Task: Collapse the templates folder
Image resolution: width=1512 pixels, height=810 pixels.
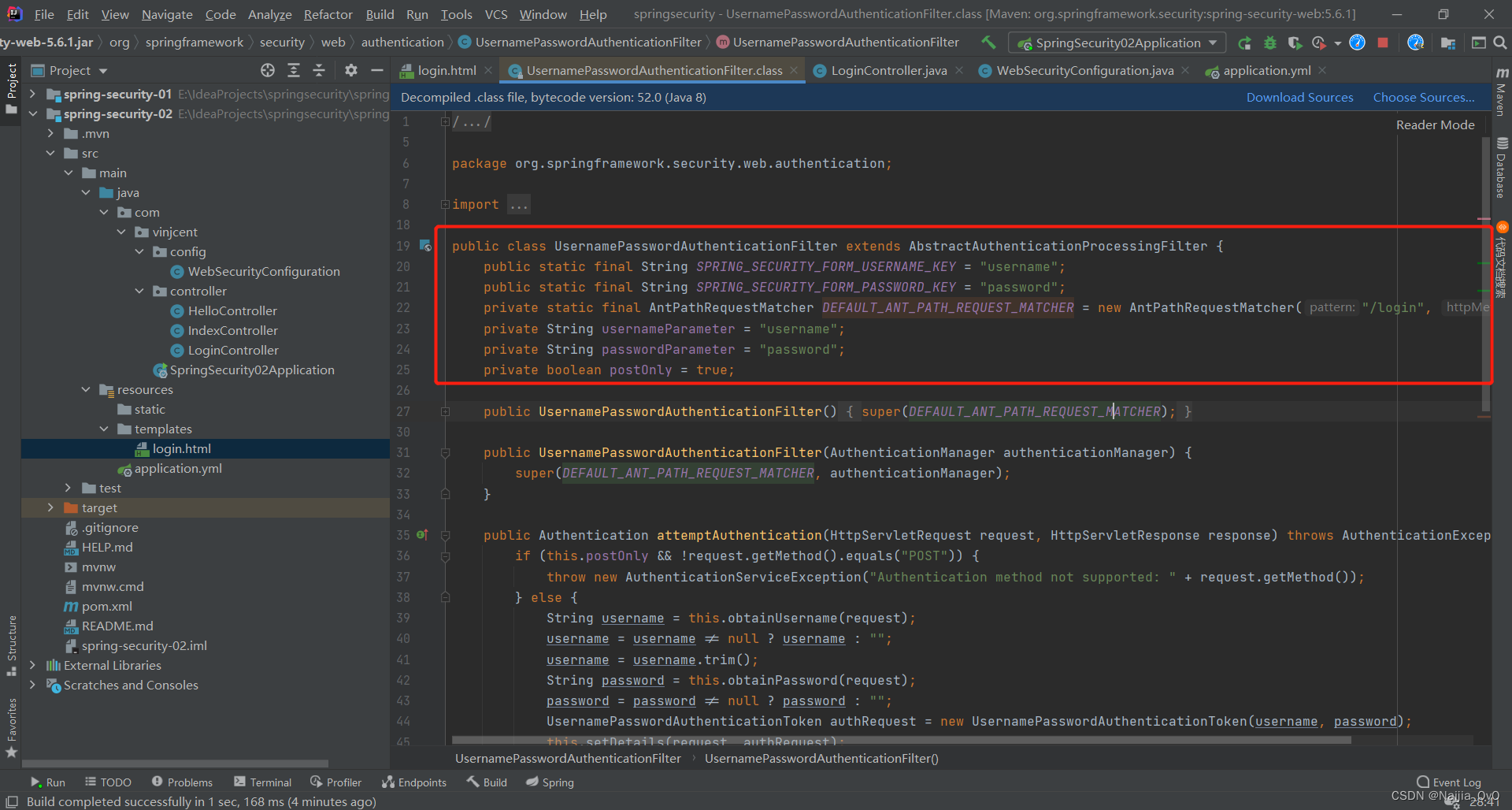Action: click(x=104, y=429)
